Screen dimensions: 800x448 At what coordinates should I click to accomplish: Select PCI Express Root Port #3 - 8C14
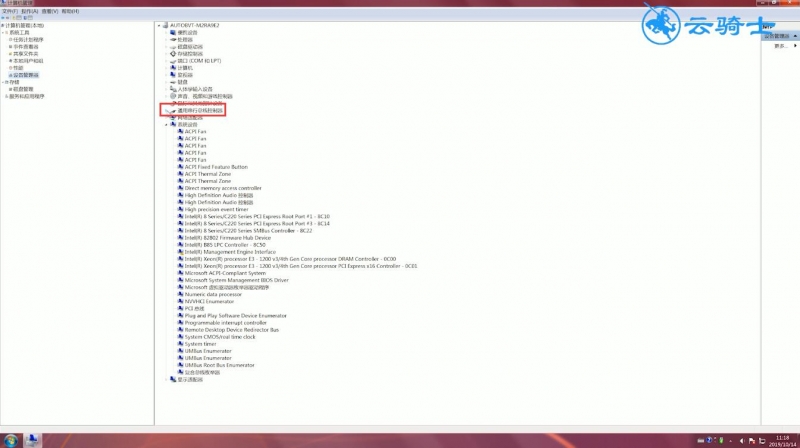coord(257,224)
